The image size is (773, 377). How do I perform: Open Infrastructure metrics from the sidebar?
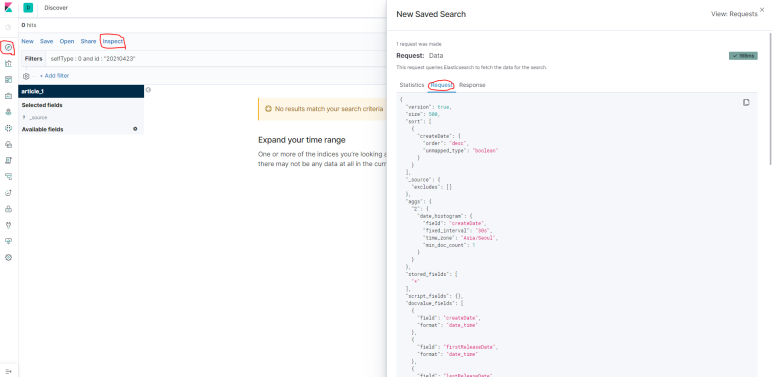tap(8, 144)
